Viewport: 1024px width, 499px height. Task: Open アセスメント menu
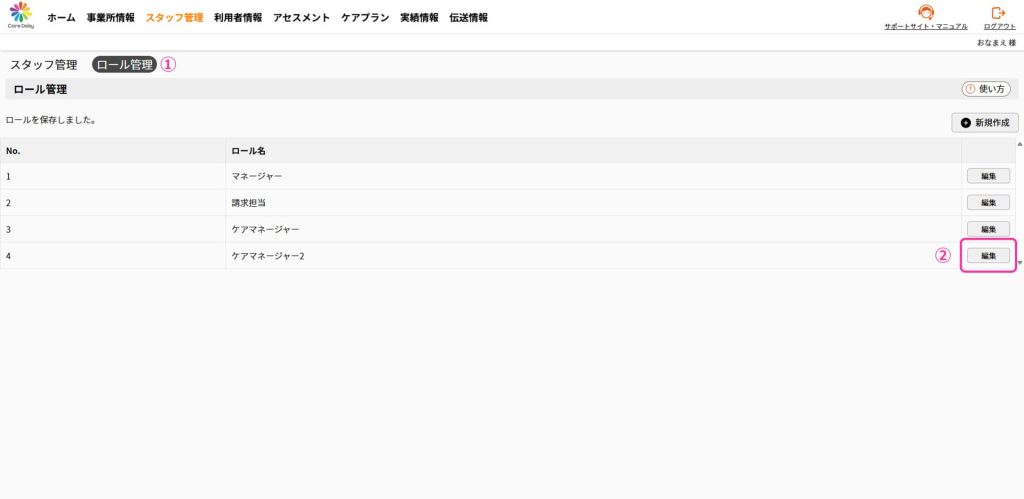pyautogui.click(x=301, y=18)
